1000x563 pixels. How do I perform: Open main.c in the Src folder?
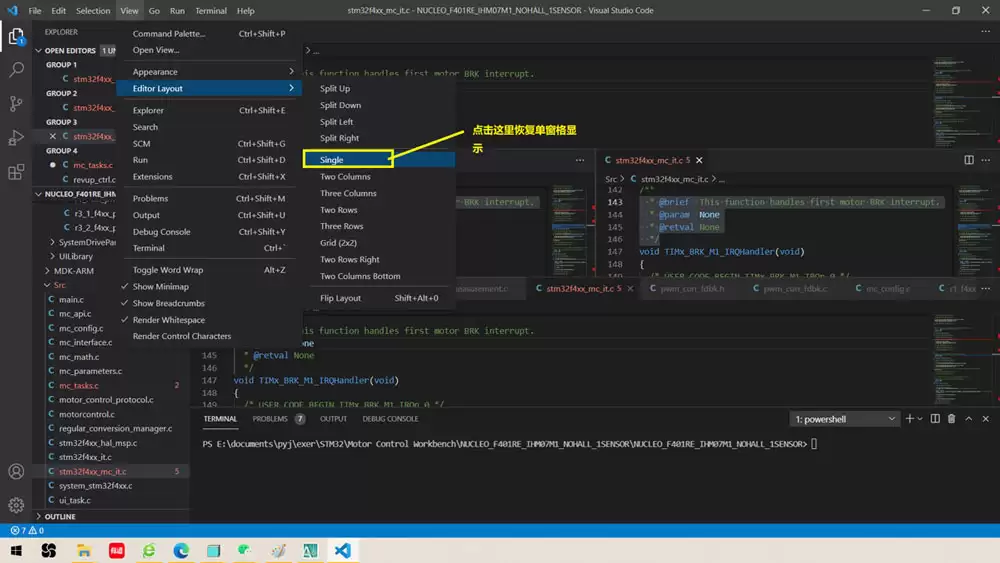[71, 300]
